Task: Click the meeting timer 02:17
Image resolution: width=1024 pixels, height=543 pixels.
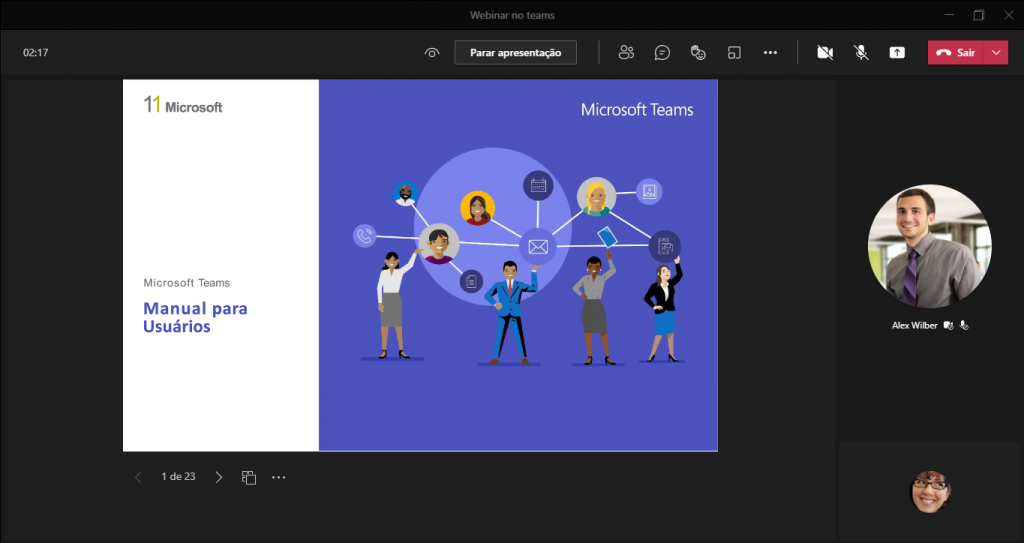Action: pyautogui.click(x=36, y=53)
